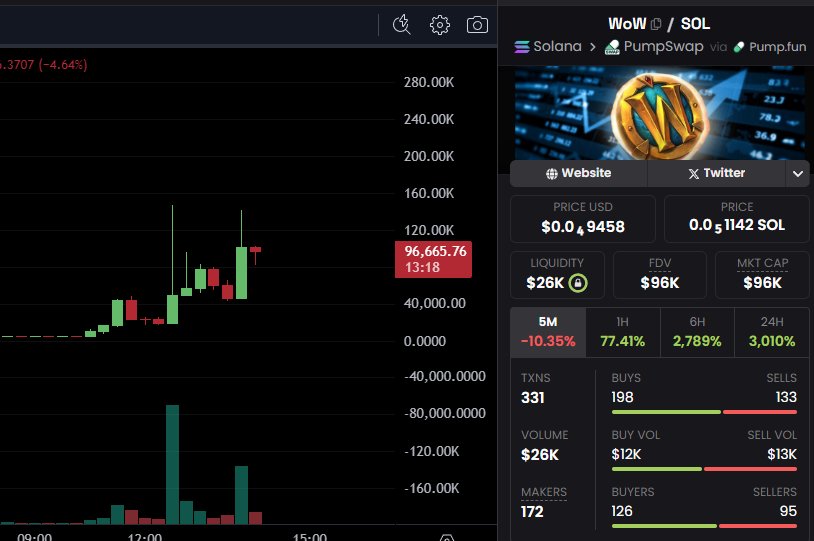This screenshot has width=814, height=541.
Task: Open the quick search indicator icon
Action: pos(401,24)
